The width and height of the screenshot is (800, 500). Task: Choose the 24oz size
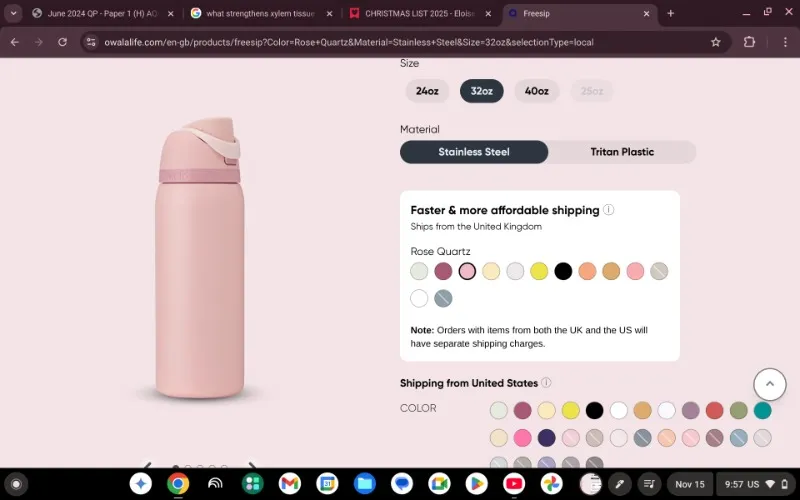pos(427,91)
